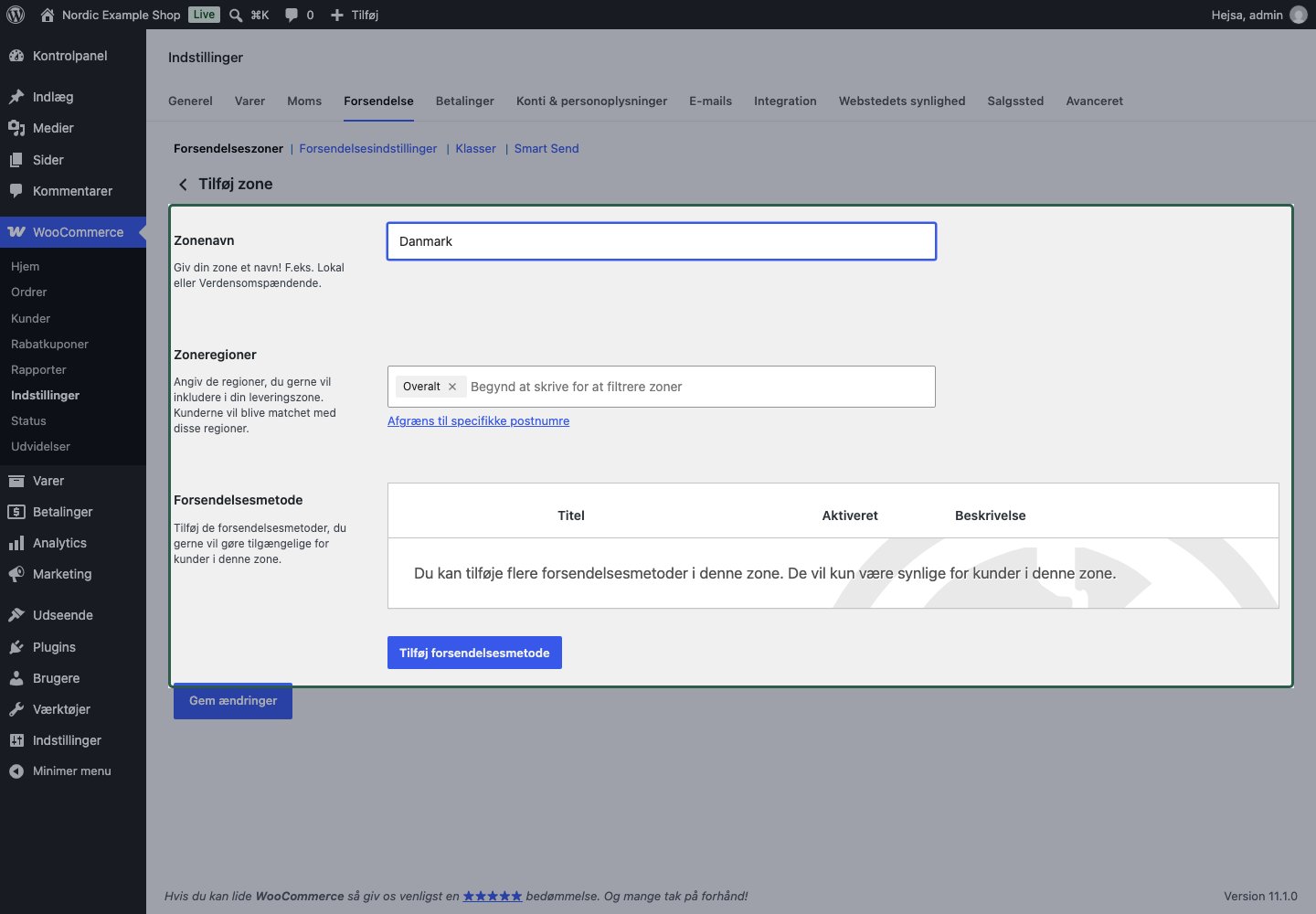Image resolution: width=1316 pixels, height=914 pixels.
Task: Click the Tilføj forsendelsesmetode button
Action: (474, 653)
